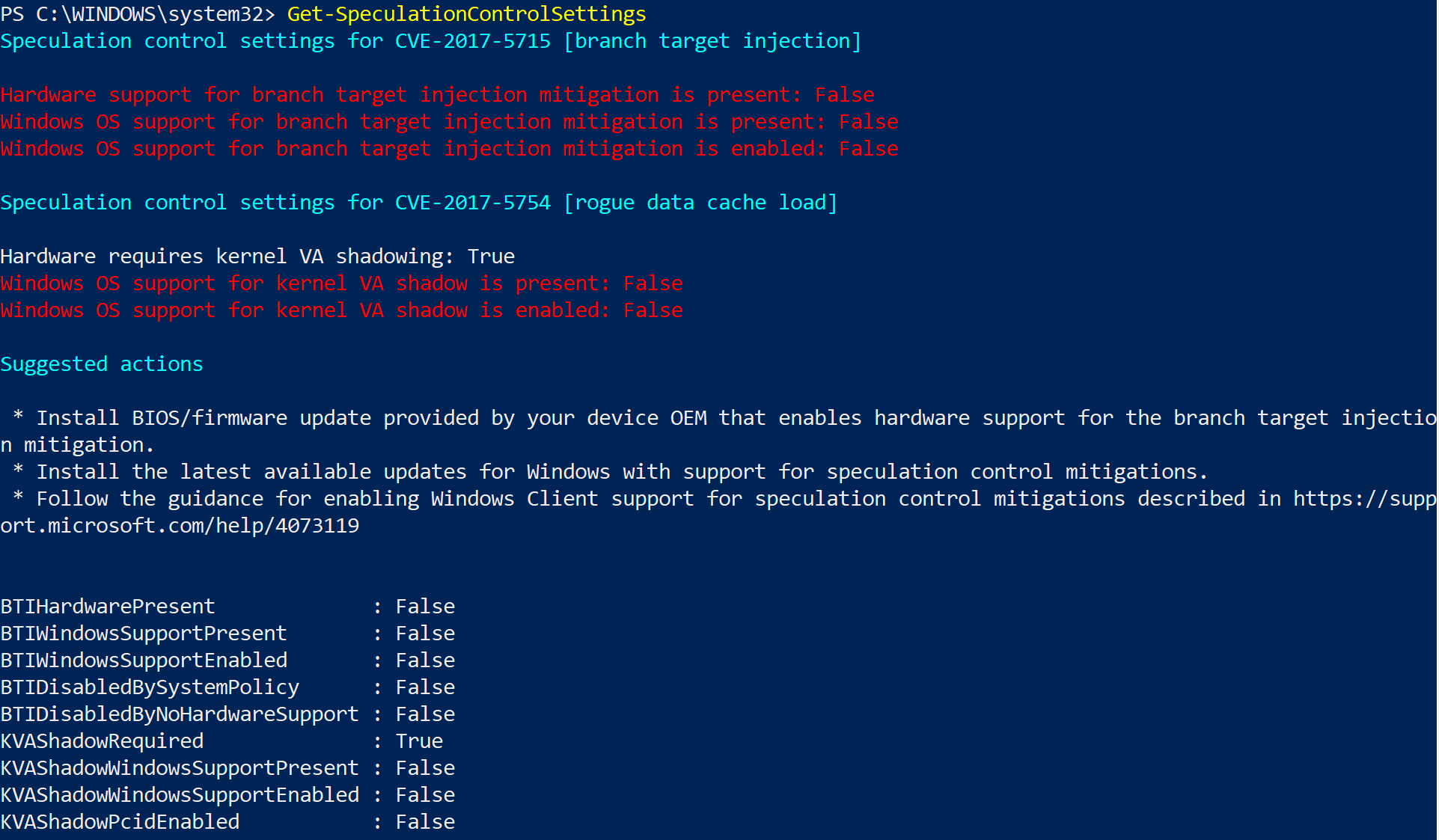Click the KVAShadowPcidEnabled property name

click(x=120, y=822)
